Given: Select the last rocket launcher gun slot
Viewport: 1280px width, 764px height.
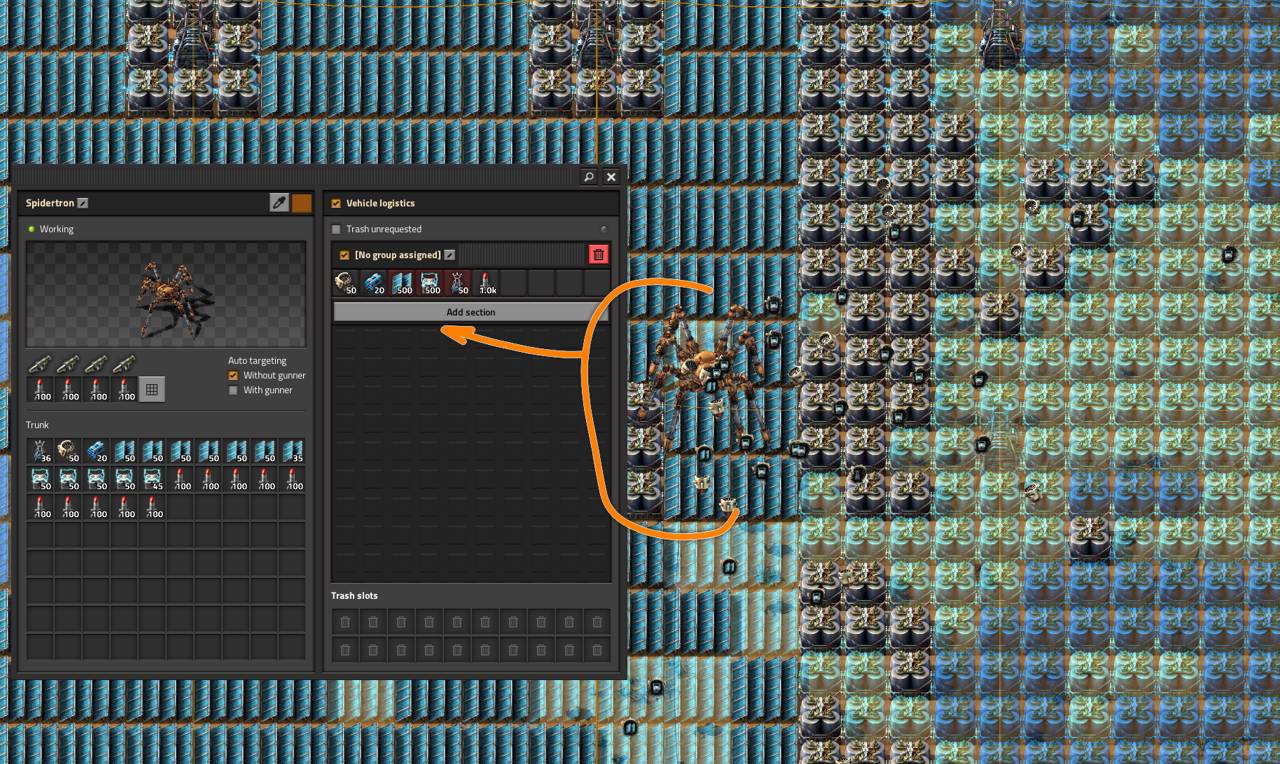Looking at the screenshot, I should click(x=124, y=363).
